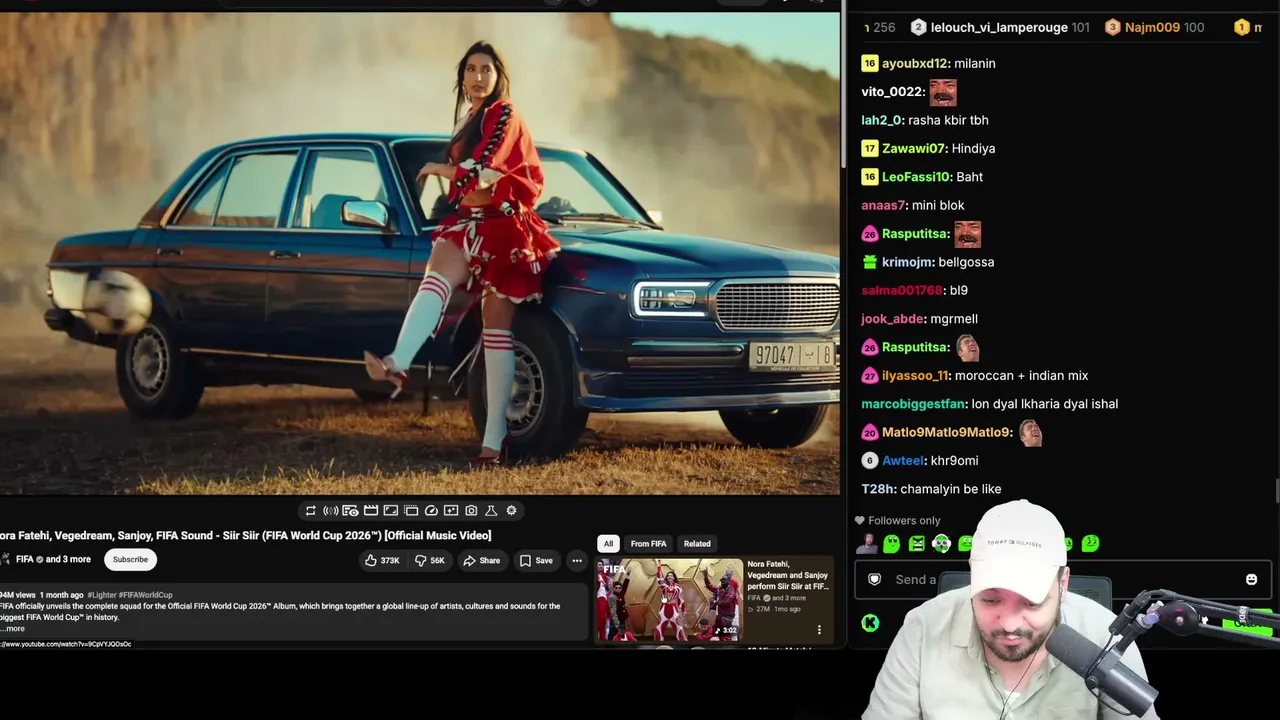Click chat username salma001768
This screenshot has height=720, width=1280.
pyautogui.click(x=902, y=290)
